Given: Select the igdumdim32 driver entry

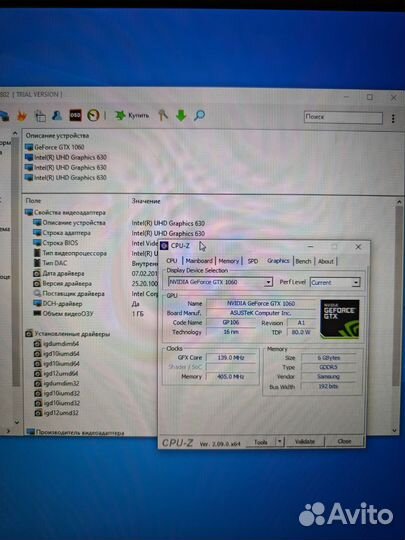Looking at the screenshot, I should pyautogui.click(x=57, y=383).
